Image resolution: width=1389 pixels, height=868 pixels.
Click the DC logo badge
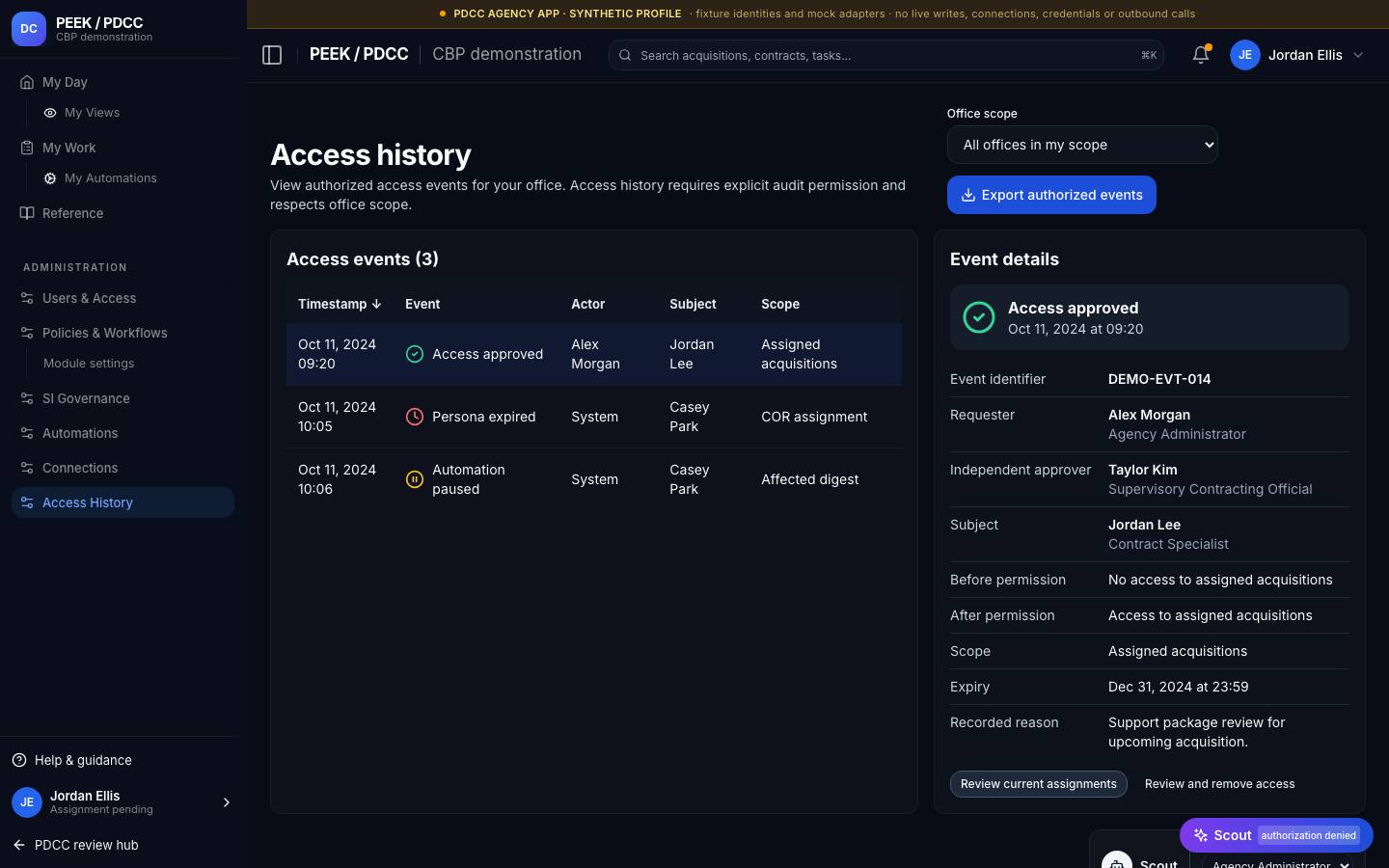pyautogui.click(x=29, y=29)
